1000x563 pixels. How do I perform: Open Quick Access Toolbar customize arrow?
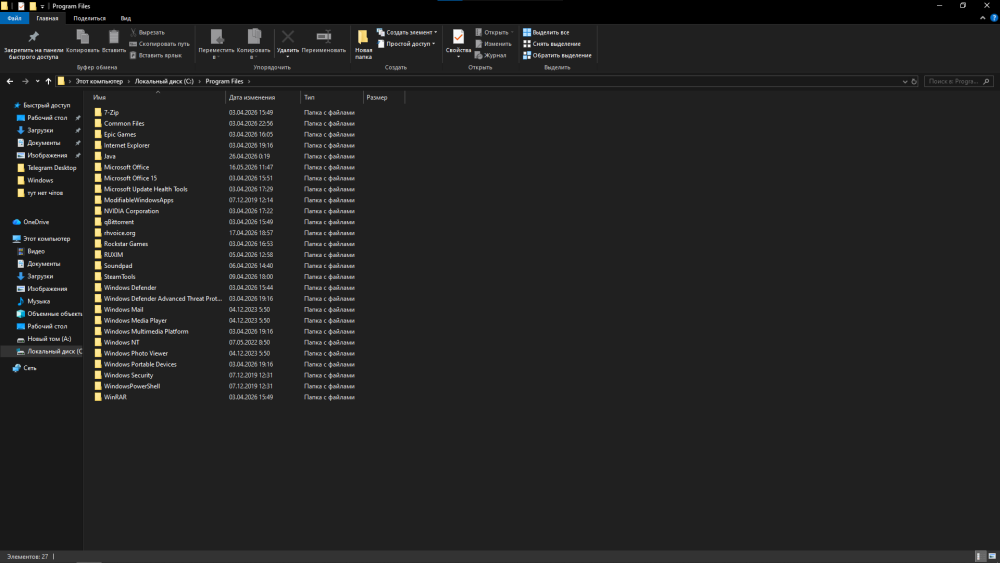tap(42, 6)
